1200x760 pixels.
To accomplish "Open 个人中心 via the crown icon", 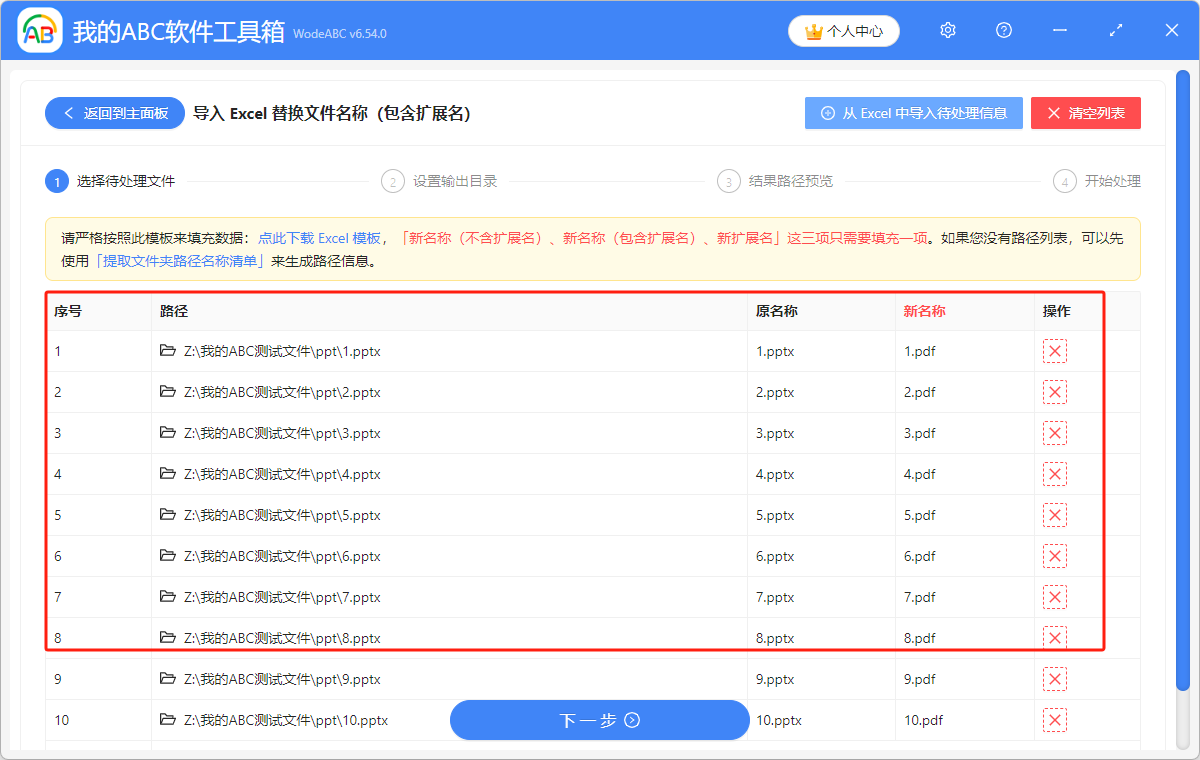I will pos(843,30).
